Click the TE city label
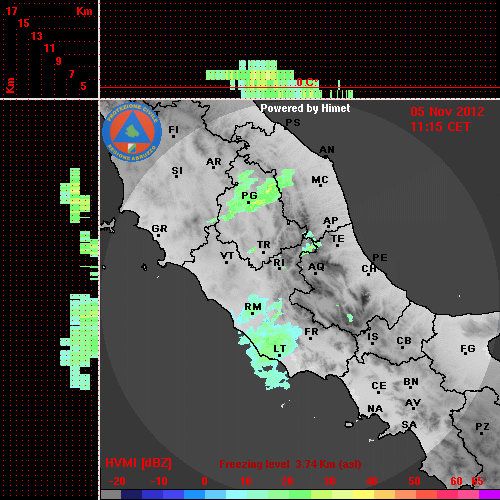 coord(338,239)
